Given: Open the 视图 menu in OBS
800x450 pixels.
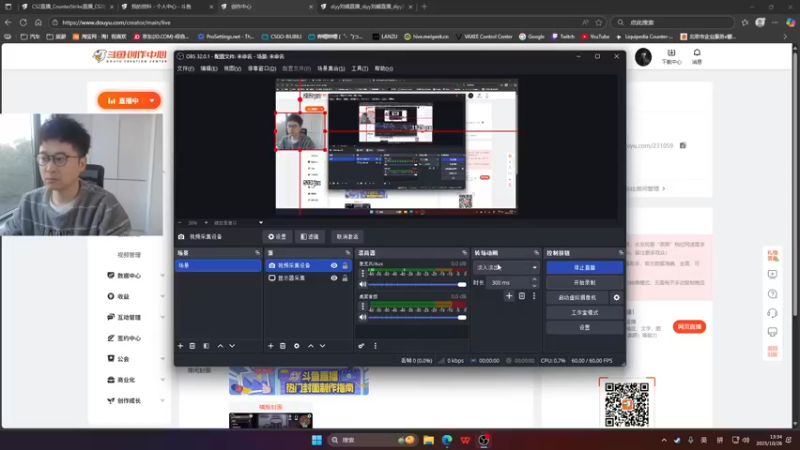Looking at the screenshot, I should (x=232, y=68).
